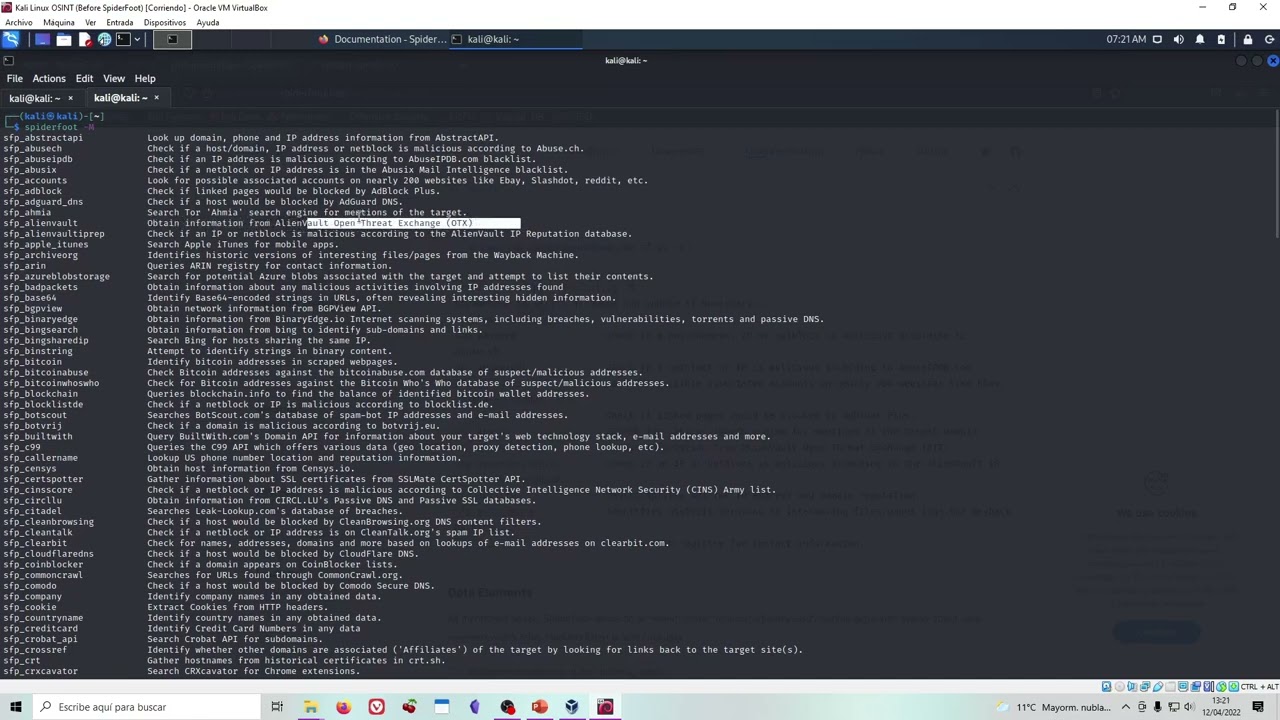Screen dimensions: 1280x720
Task: Launch the web browser globe icon in Kali panel
Action: [x=104, y=39]
